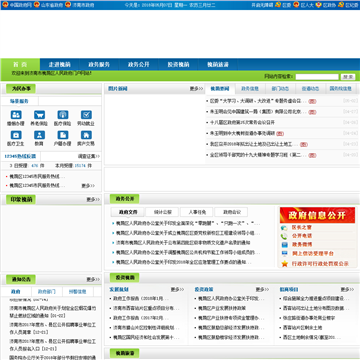Open the 槐荫旅游 navigation menu
Viewport: 360px width, 360px height.
pyautogui.click(x=218, y=64)
